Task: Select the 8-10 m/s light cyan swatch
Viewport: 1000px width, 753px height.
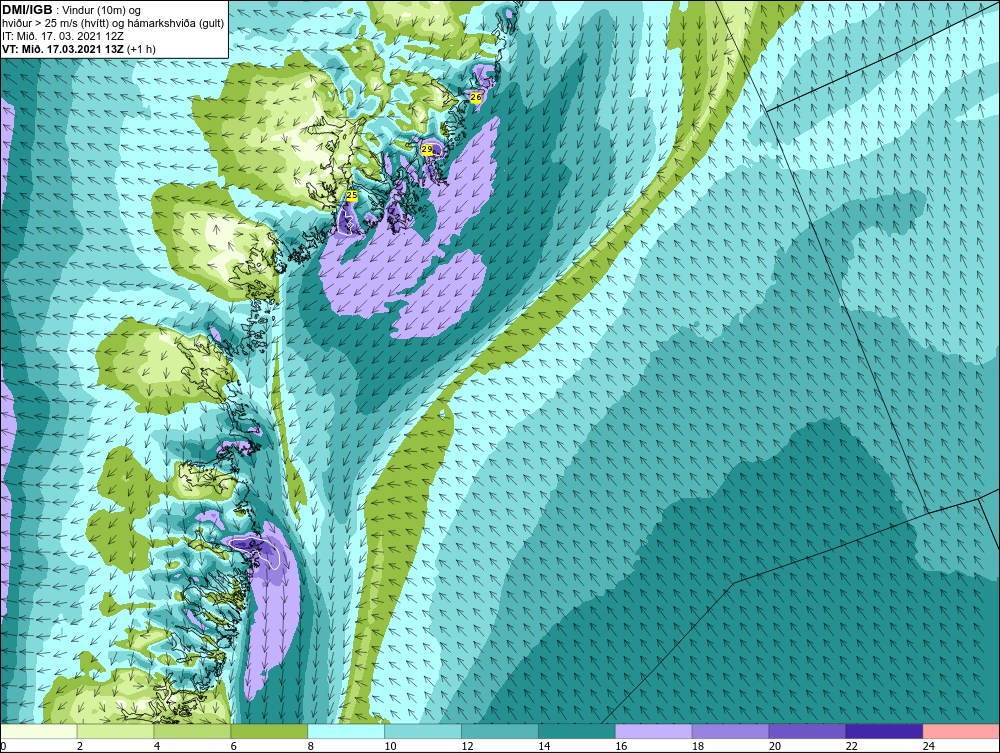Action: (x=346, y=731)
